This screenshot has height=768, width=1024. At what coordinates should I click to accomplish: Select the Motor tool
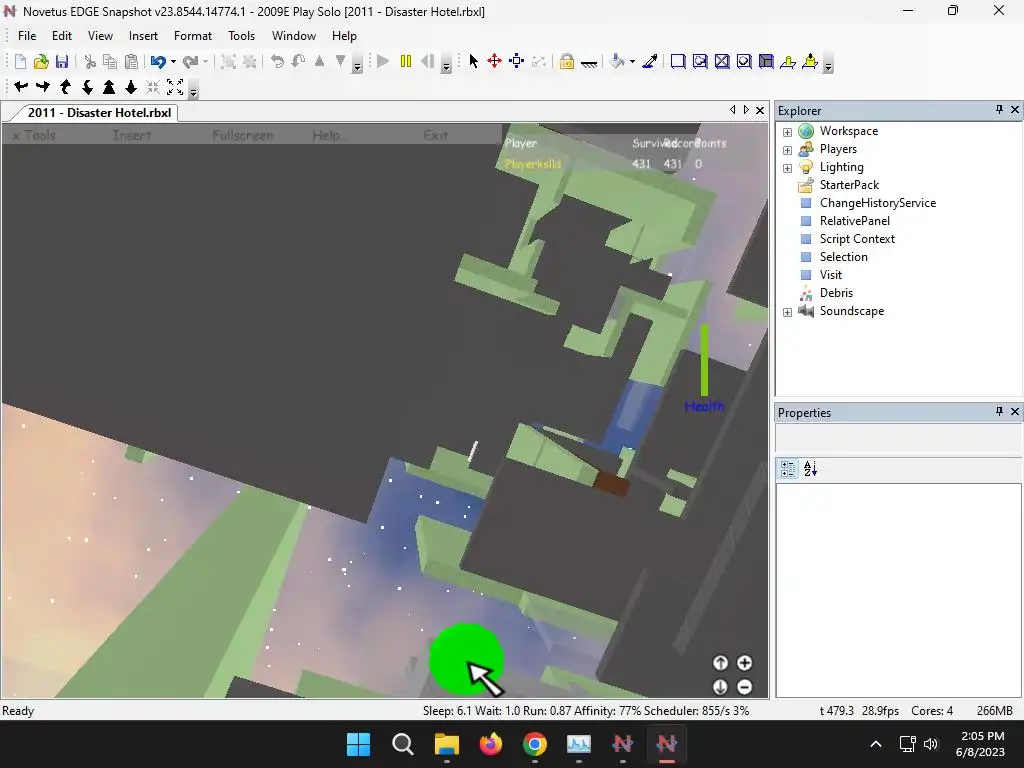(810, 61)
